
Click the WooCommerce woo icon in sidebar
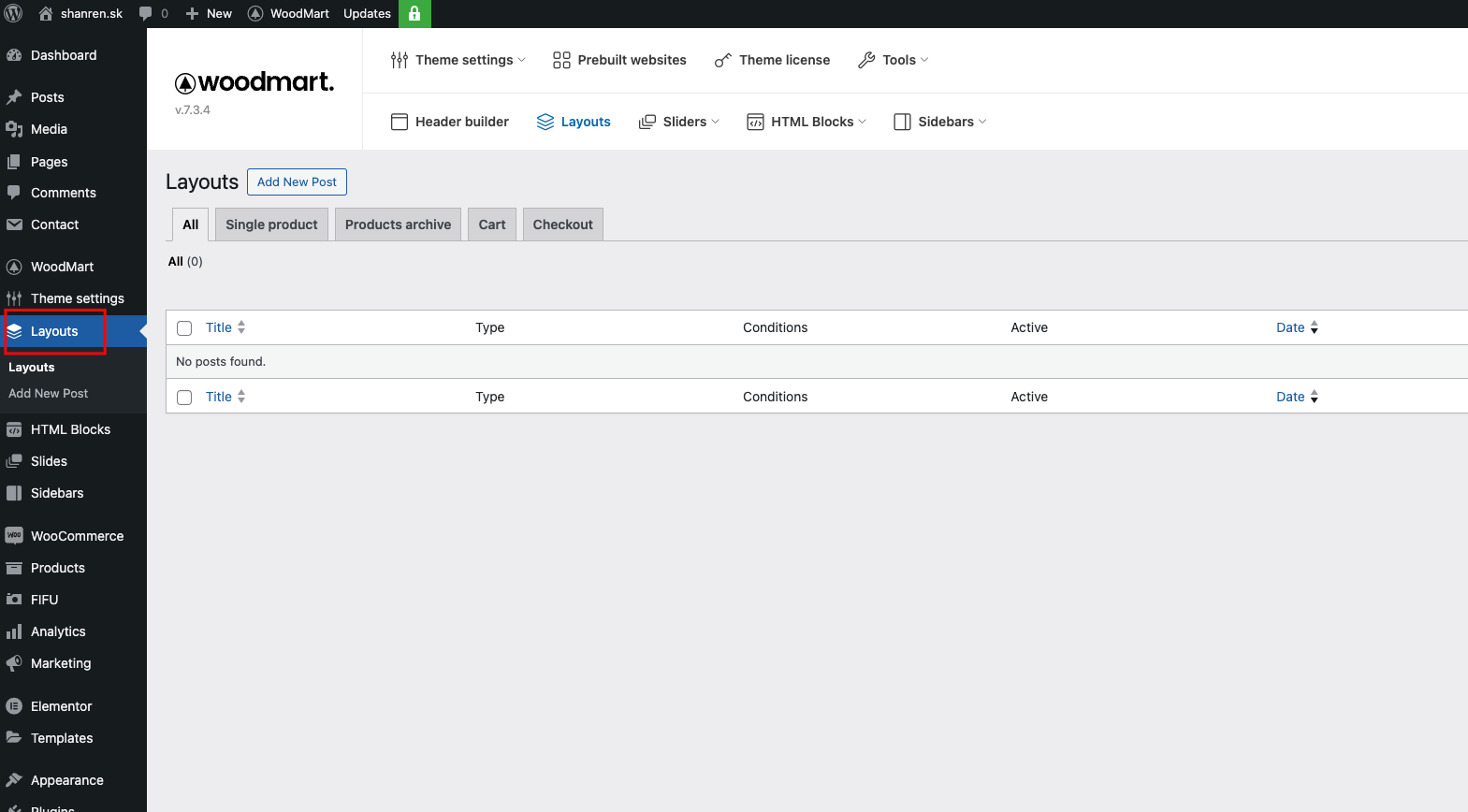[14, 536]
